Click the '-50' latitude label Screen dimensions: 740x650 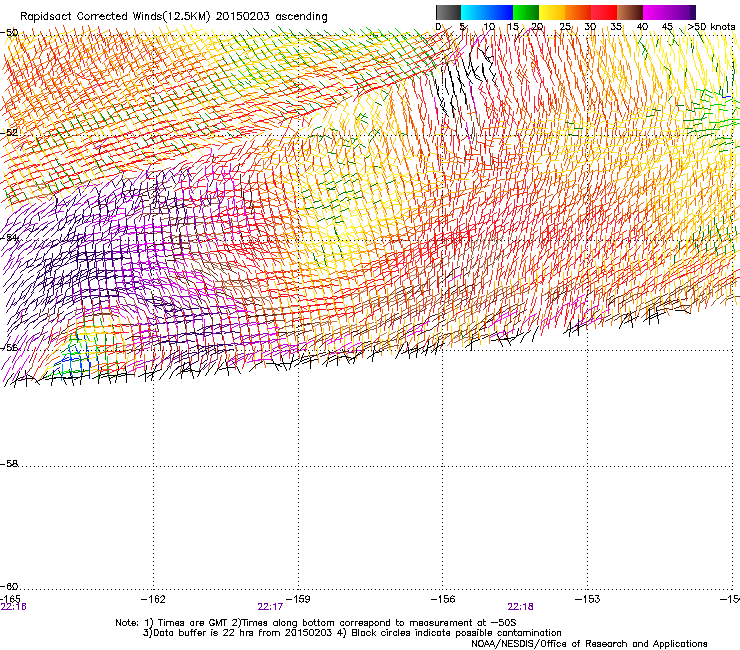9,33
